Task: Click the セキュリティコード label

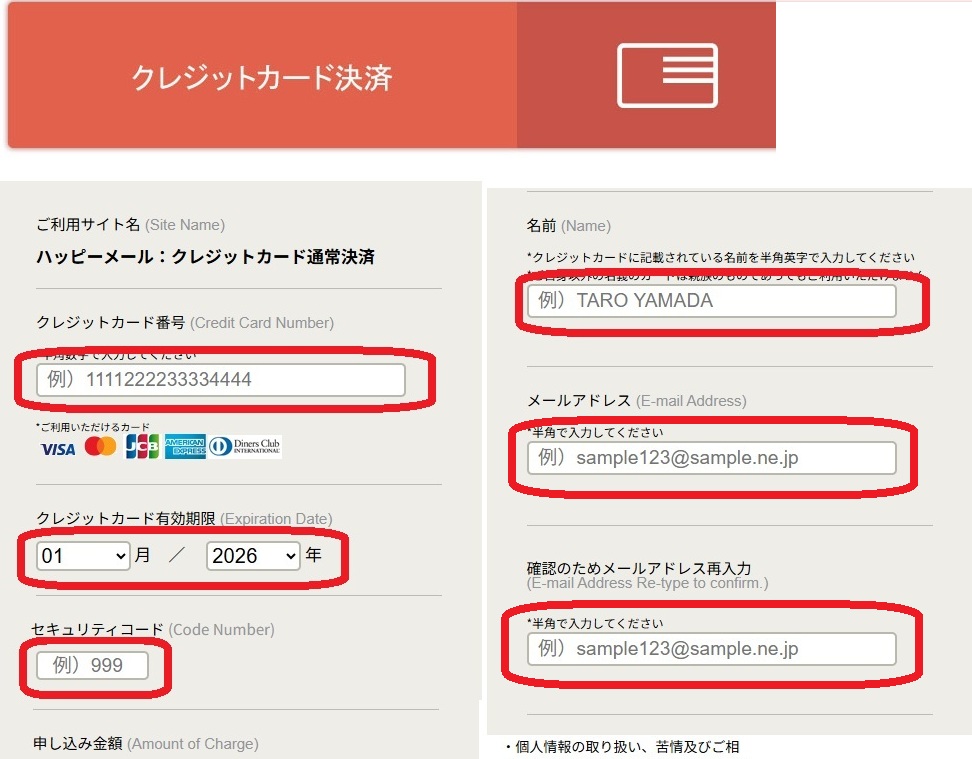Action: point(98,629)
